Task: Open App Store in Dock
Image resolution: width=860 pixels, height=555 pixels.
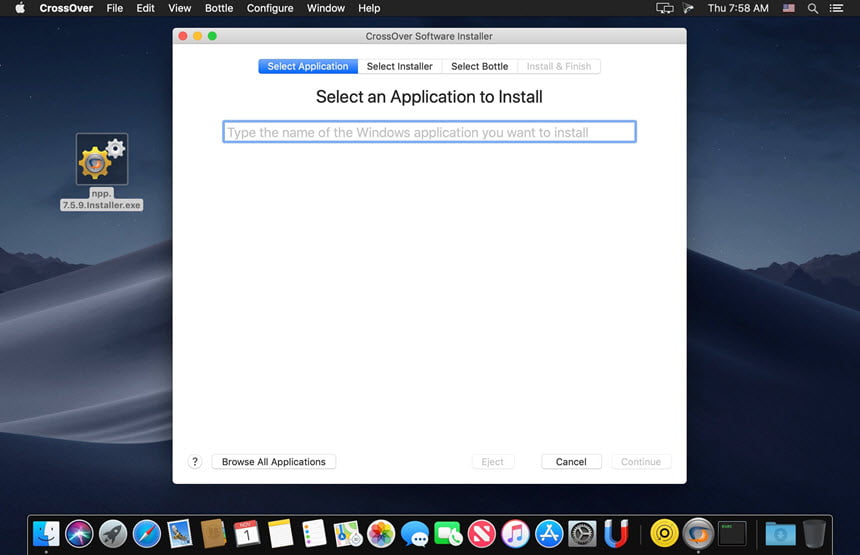Action: click(549, 533)
